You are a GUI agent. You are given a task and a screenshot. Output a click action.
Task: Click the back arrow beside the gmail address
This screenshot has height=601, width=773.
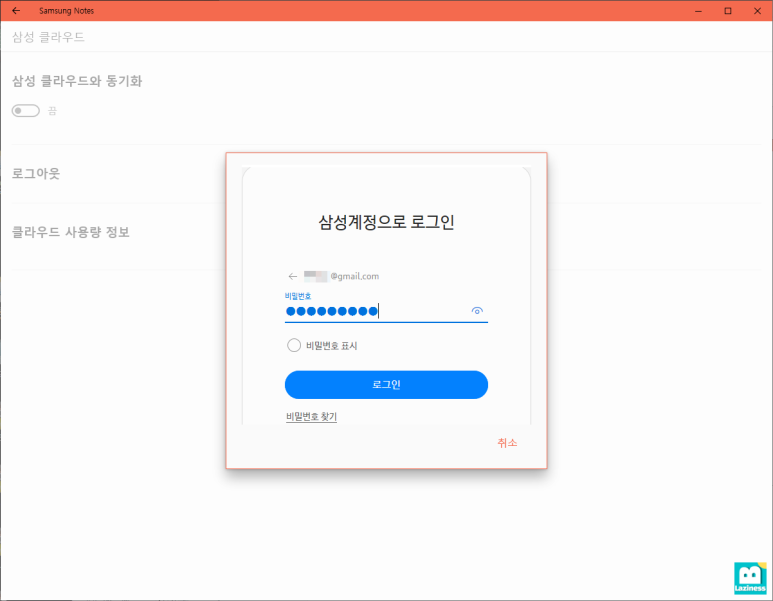(x=293, y=276)
